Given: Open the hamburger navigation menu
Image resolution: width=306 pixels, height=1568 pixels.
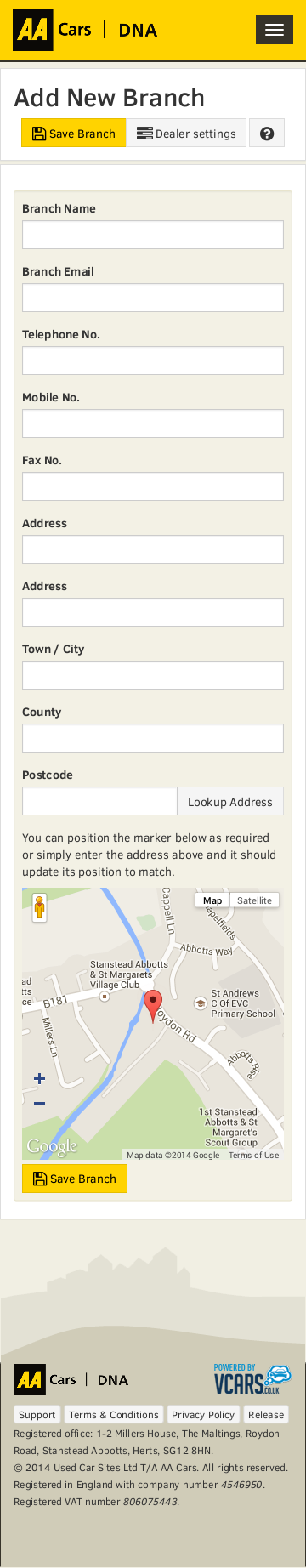Looking at the screenshot, I should (274, 30).
